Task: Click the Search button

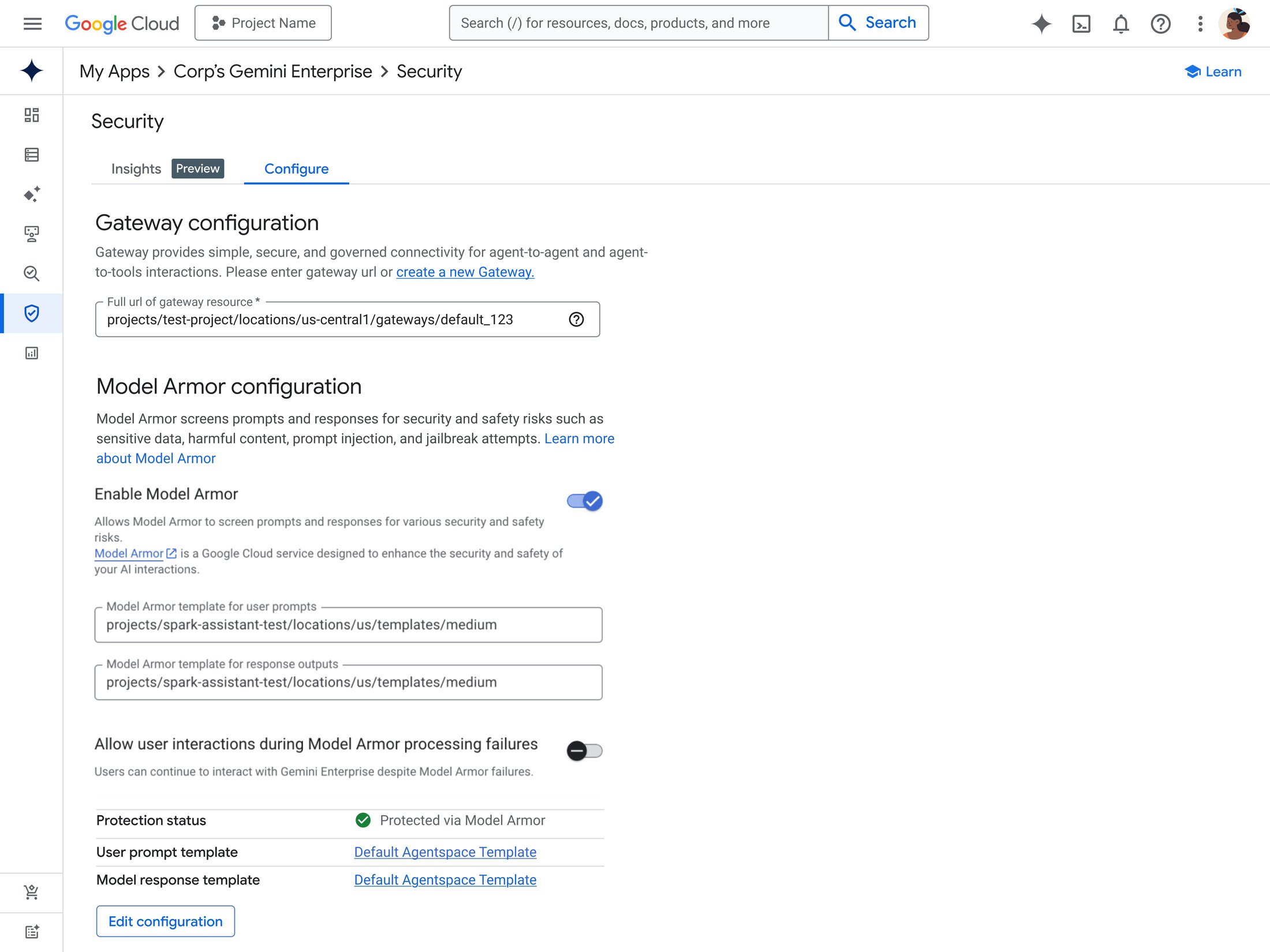Action: (x=878, y=23)
